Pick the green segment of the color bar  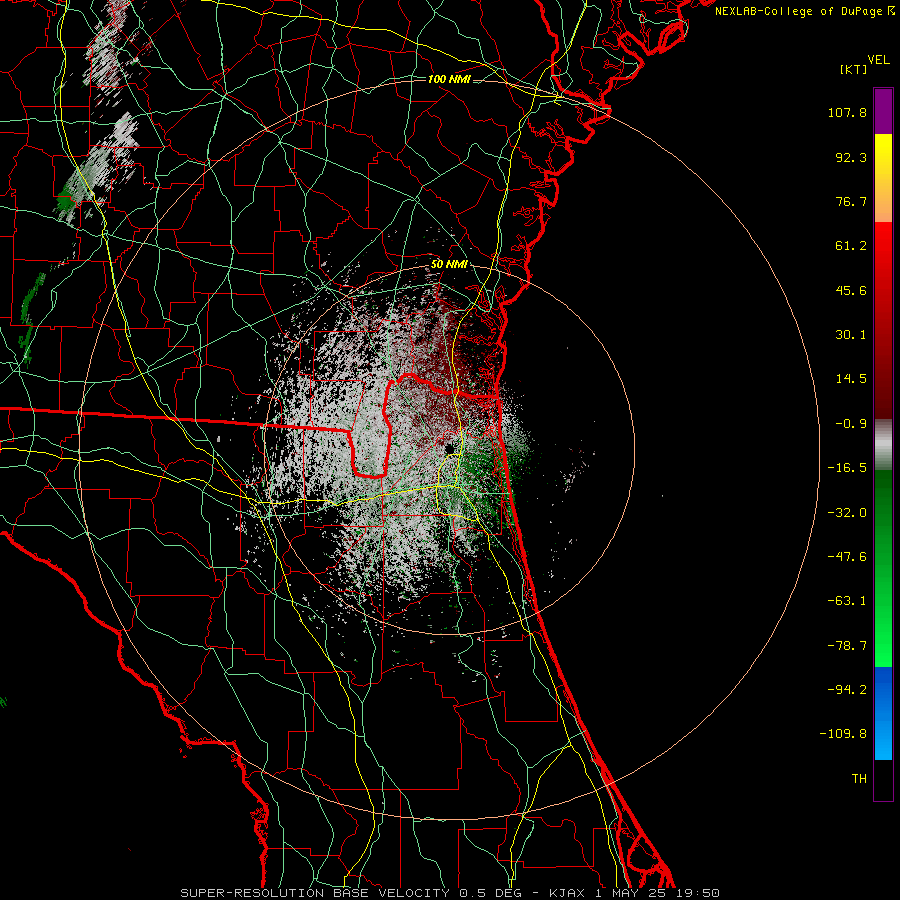pos(883,568)
